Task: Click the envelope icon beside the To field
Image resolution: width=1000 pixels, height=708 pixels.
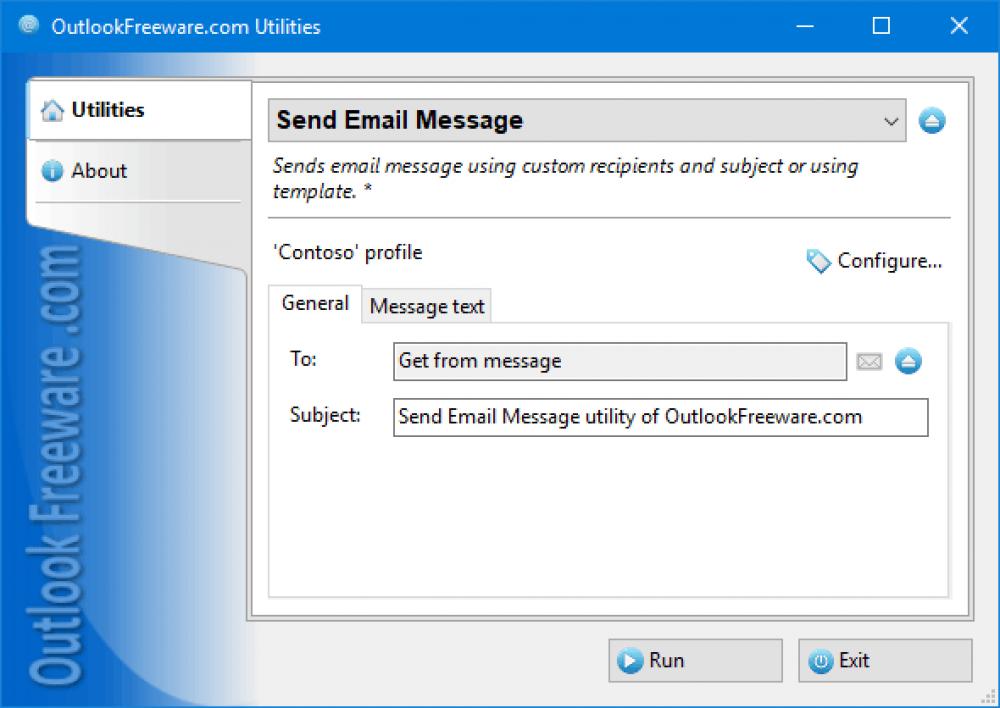Action: (x=868, y=362)
